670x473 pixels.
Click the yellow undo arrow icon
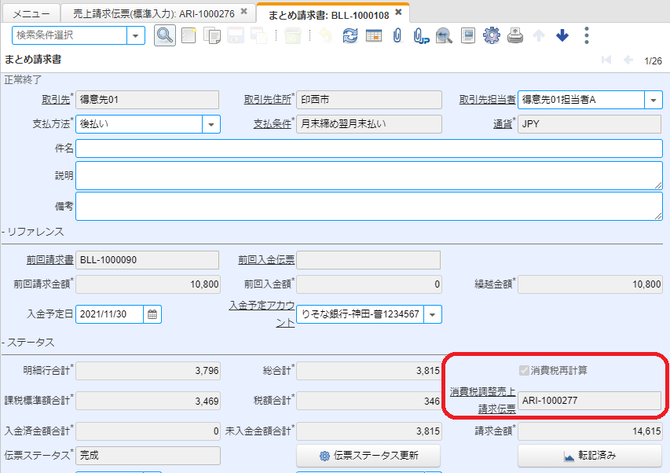point(326,35)
